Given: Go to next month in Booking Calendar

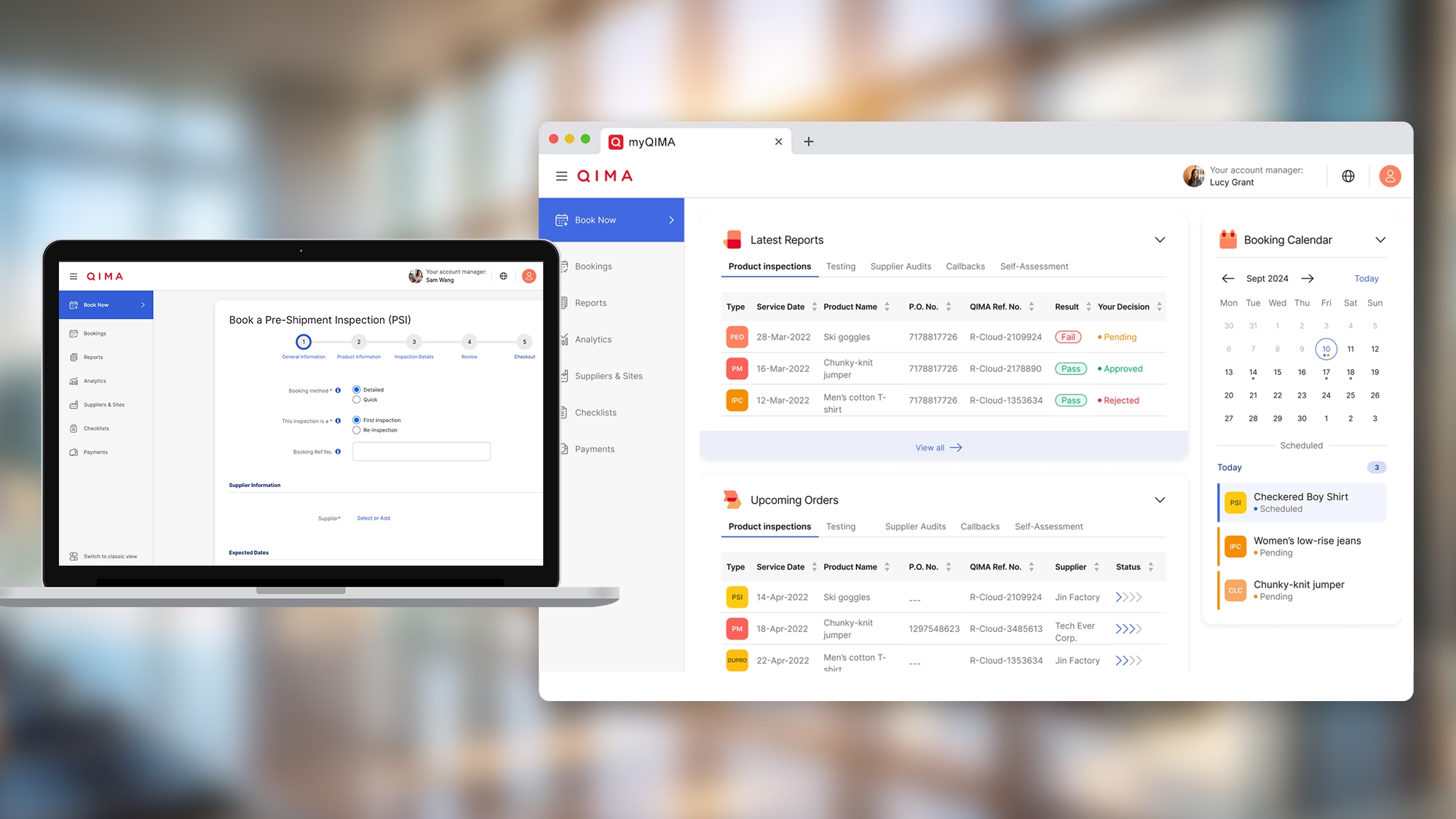Looking at the screenshot, I should point(1307,278).
